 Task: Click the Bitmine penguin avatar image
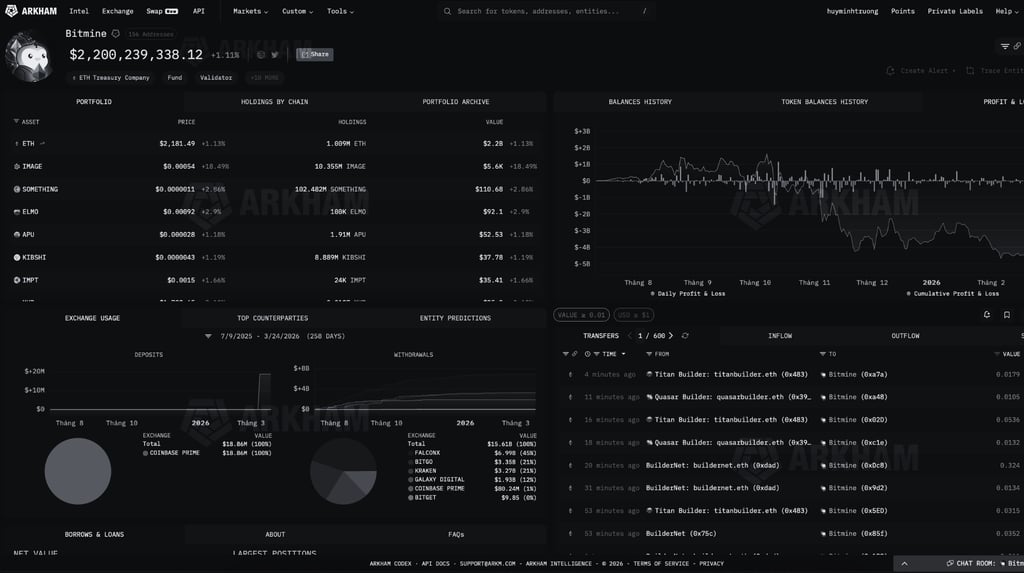pyautogui.click(x=28, y=58)
